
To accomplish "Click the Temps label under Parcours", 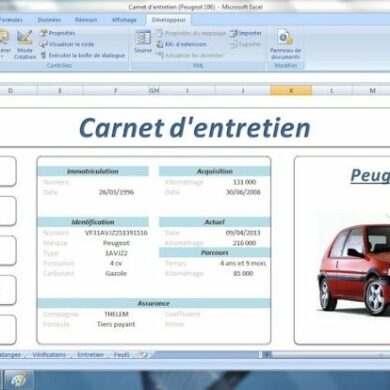I will point(175,263).
